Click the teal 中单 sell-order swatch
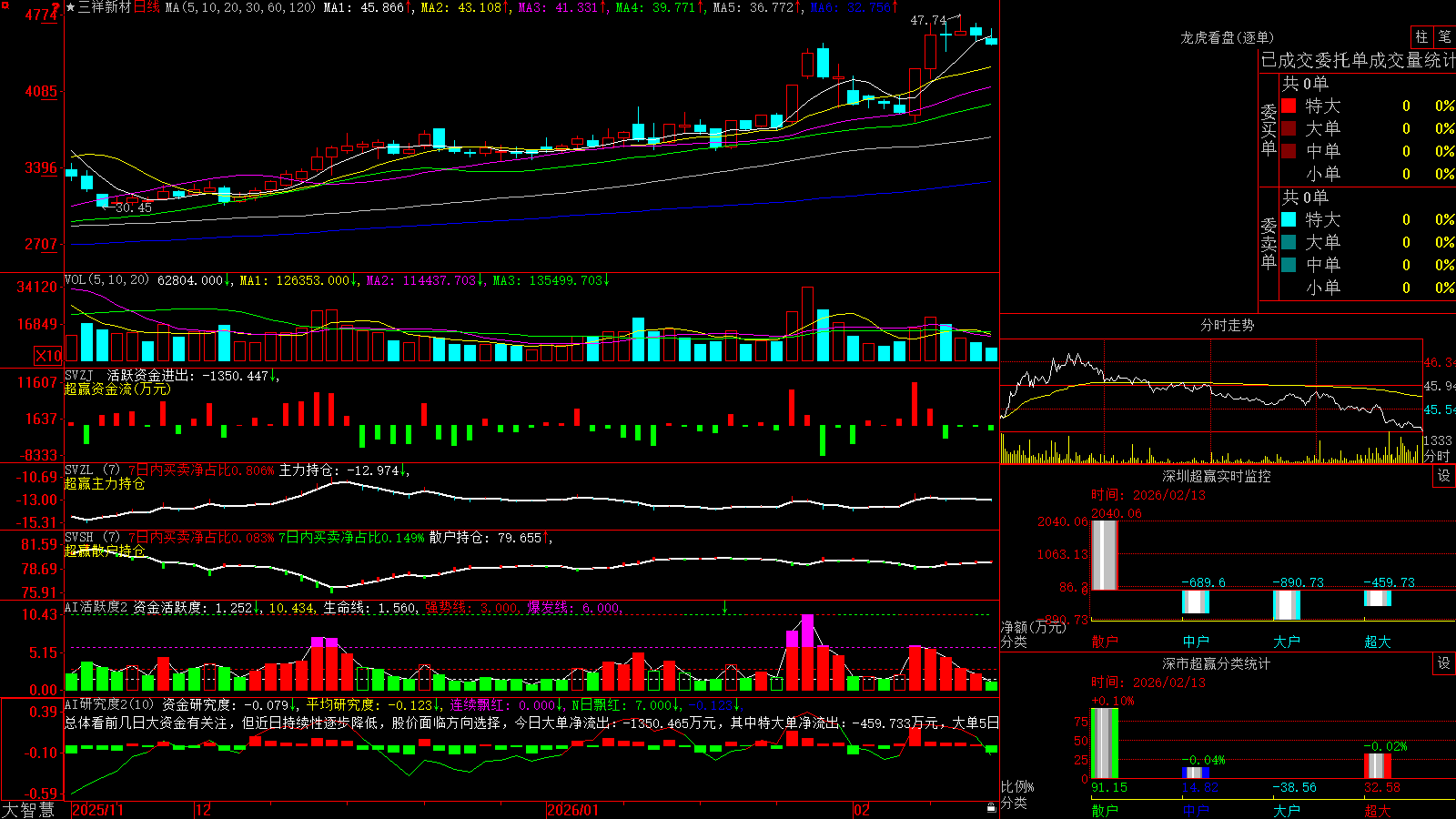The image size is (1456, 819). tap(1289, 265)
